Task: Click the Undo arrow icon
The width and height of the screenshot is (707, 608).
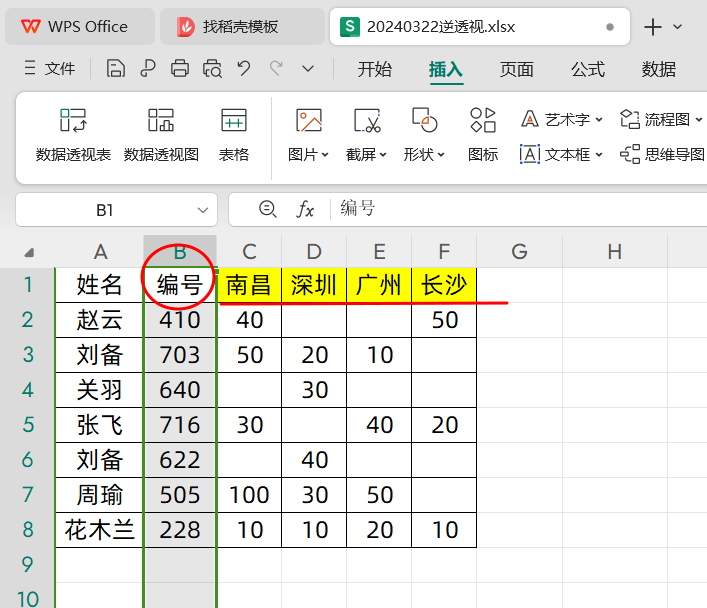Action: point(244,69)
